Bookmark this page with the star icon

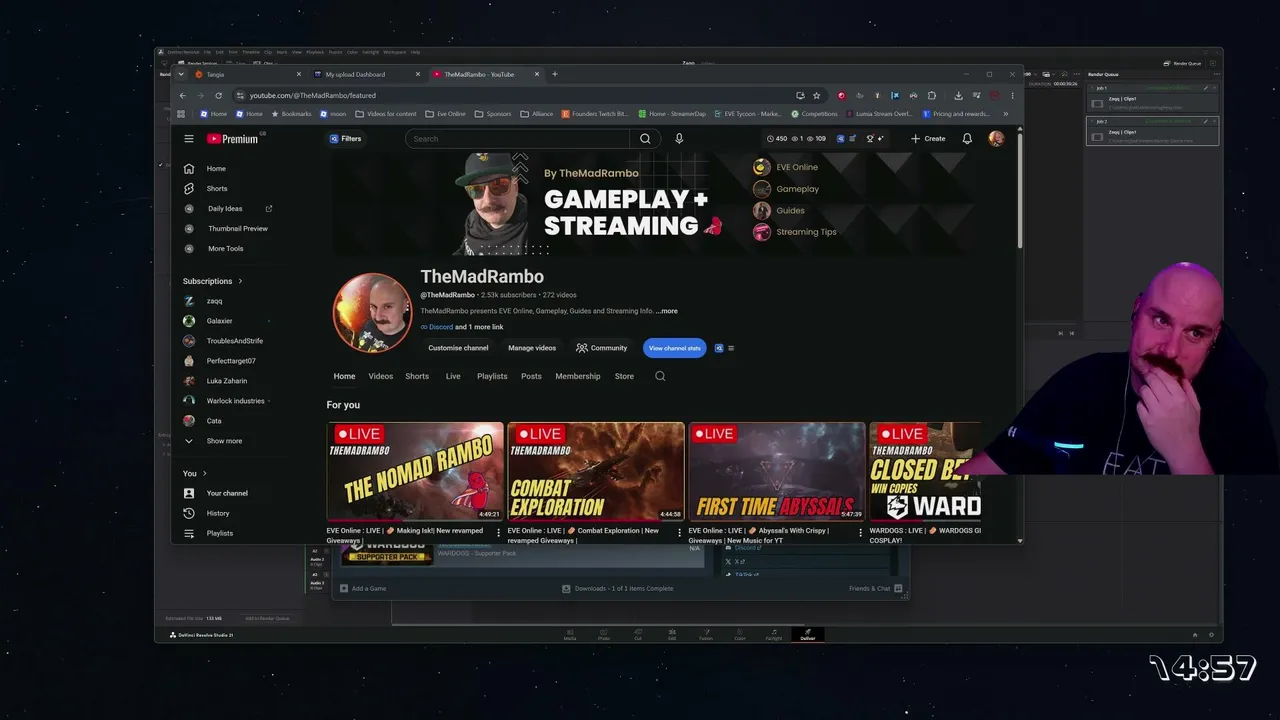[816, 95]
